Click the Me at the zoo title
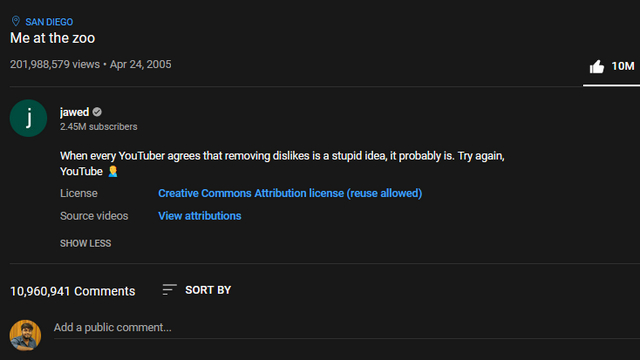This screenshot has height=360, width=640. [x=53, y=38]
